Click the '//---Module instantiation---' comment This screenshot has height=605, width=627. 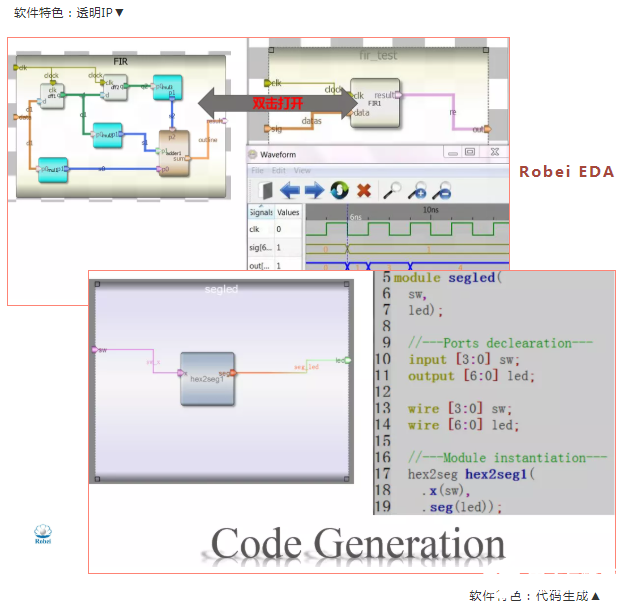tap(507, 457)
